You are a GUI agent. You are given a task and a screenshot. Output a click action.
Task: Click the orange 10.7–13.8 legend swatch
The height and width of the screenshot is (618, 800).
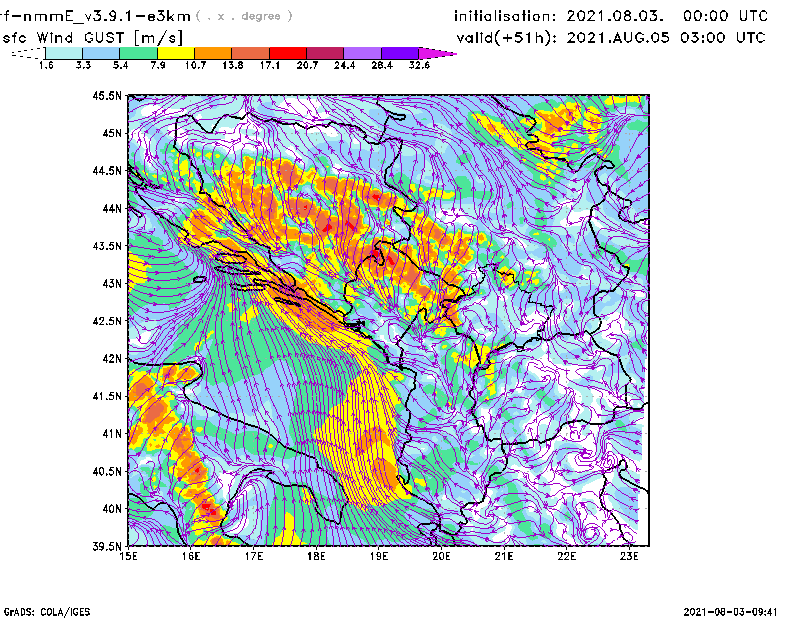coord(213,53)
